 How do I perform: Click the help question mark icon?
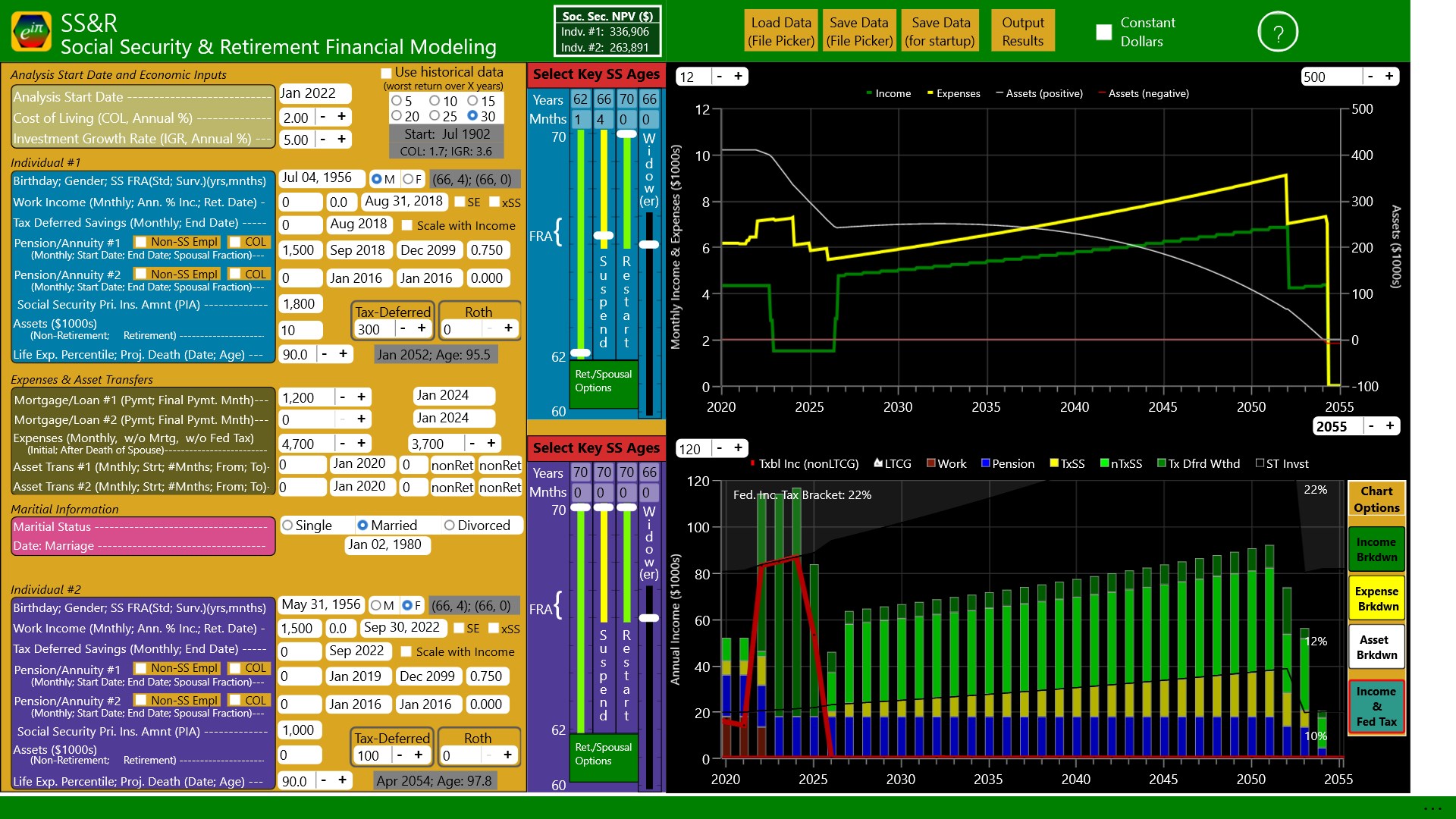pos(1278,33)
